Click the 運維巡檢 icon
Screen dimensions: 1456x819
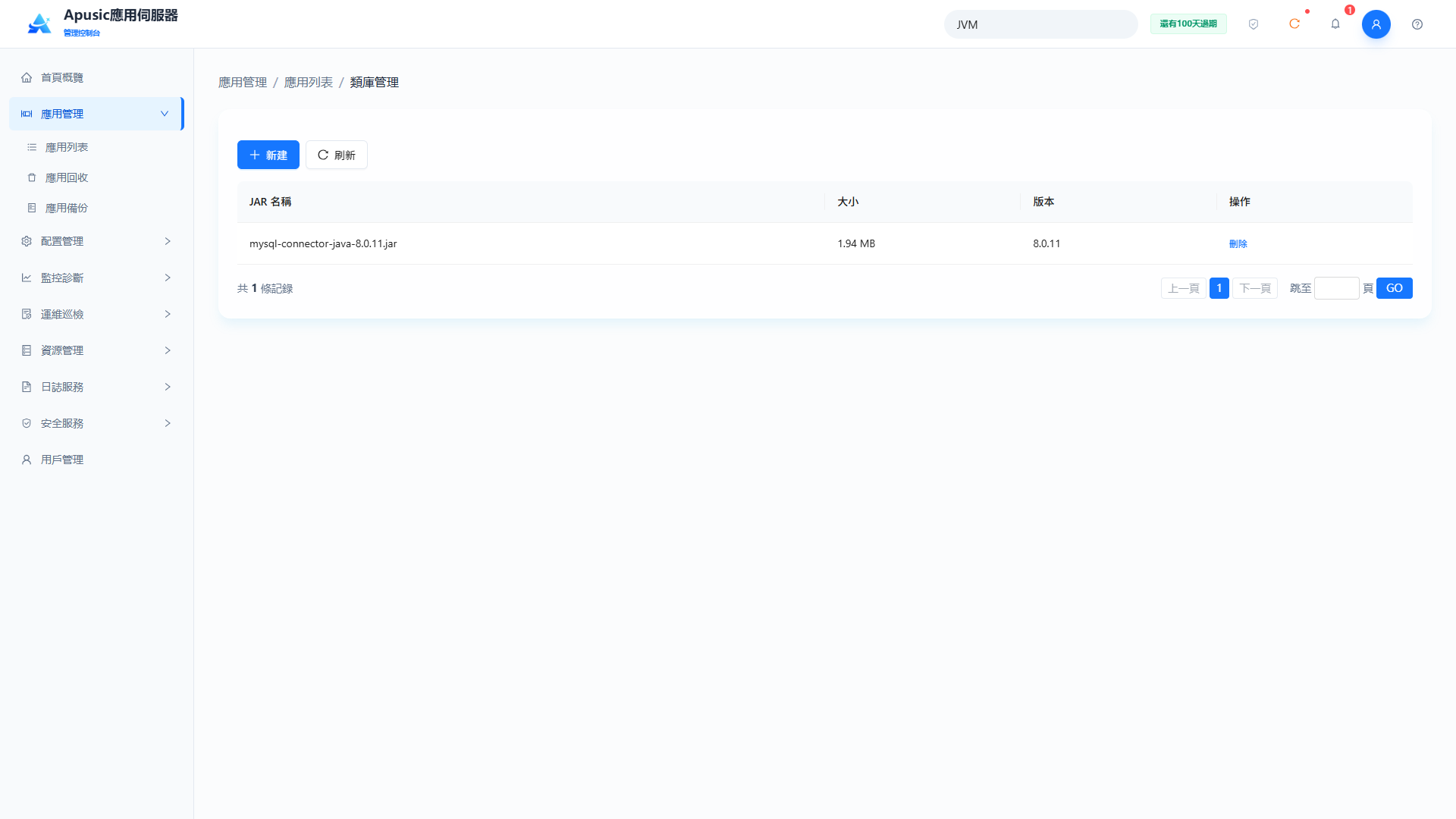coord(27,314)
